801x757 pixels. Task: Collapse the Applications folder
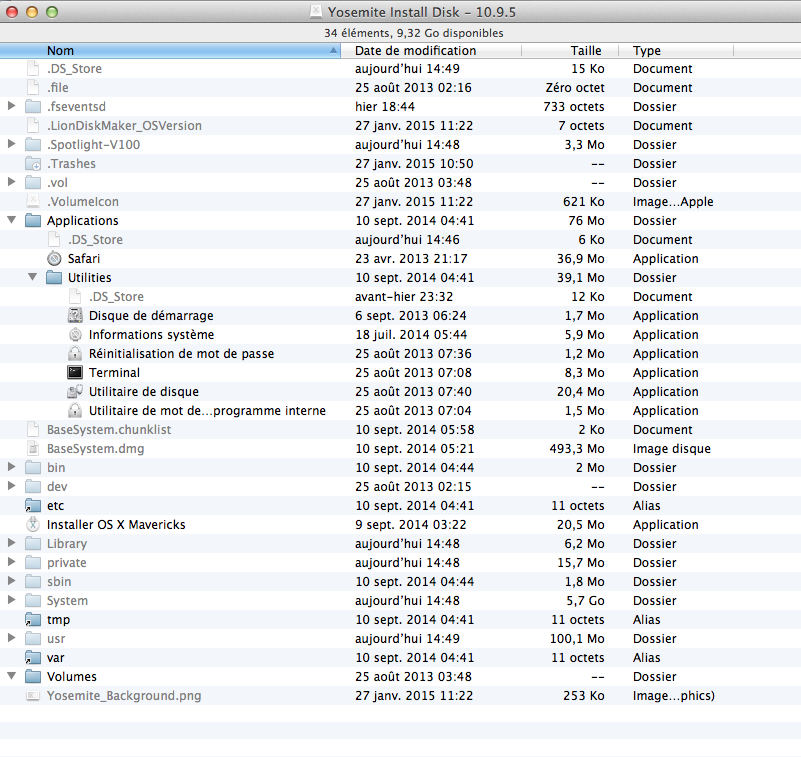pyautogui.click(x=11, y=220)
